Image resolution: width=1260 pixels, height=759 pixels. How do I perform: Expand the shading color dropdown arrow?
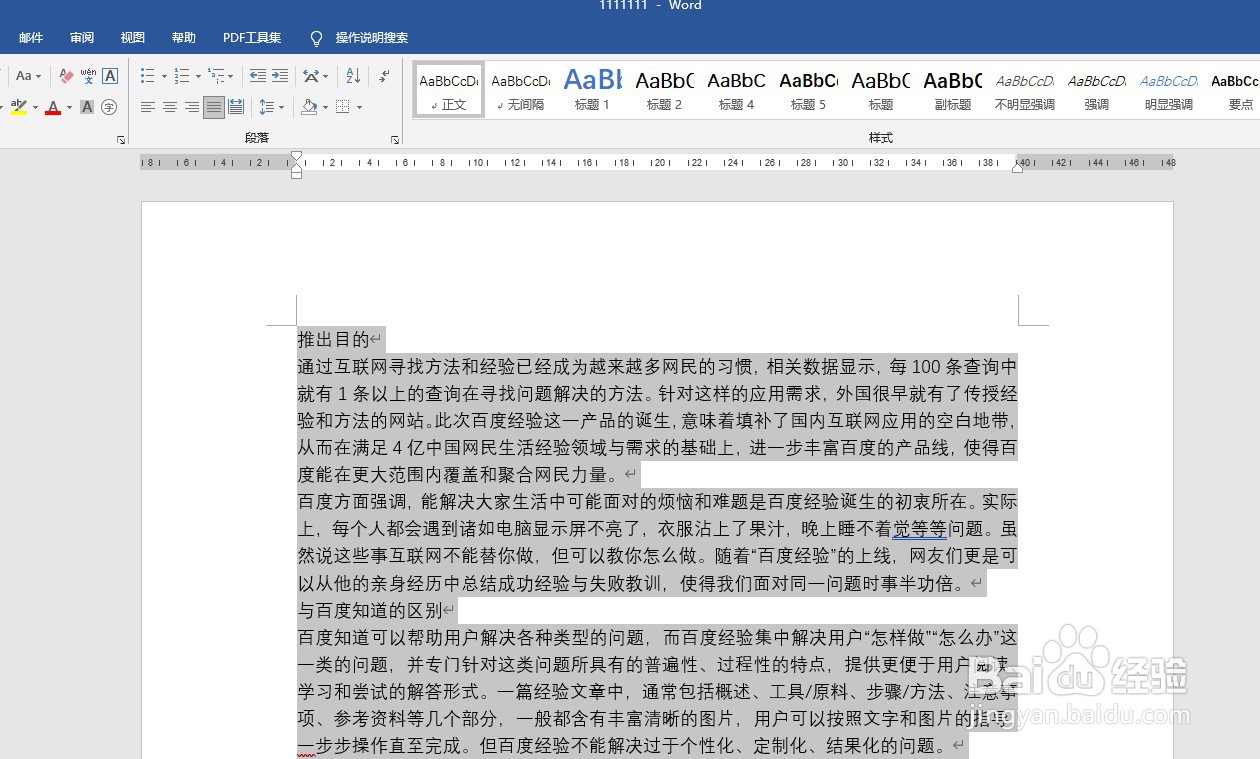[325, 107]
